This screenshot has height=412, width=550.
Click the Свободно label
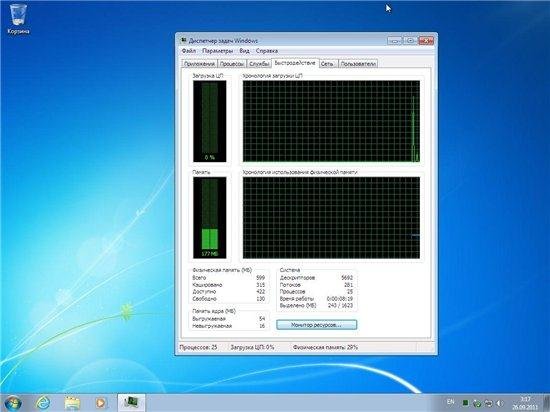[204, 299]
